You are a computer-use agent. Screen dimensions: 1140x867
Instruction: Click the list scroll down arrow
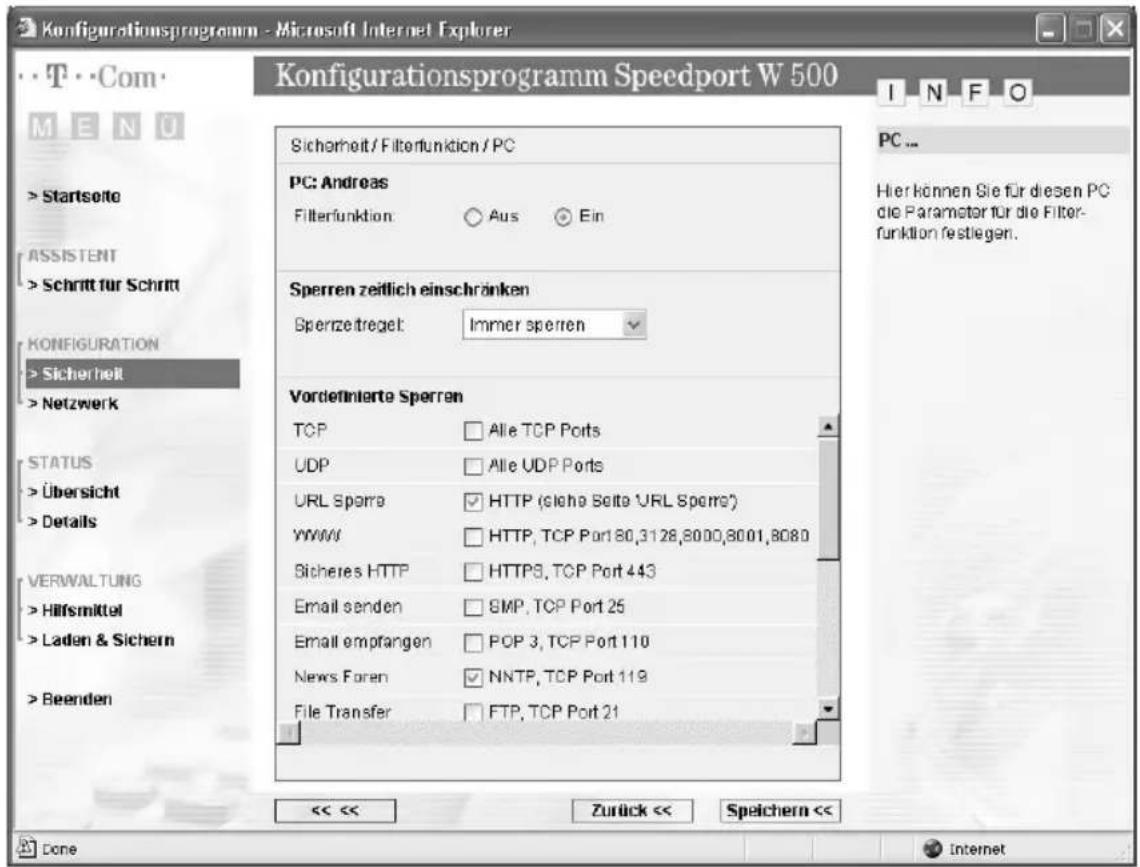point(827,709)
